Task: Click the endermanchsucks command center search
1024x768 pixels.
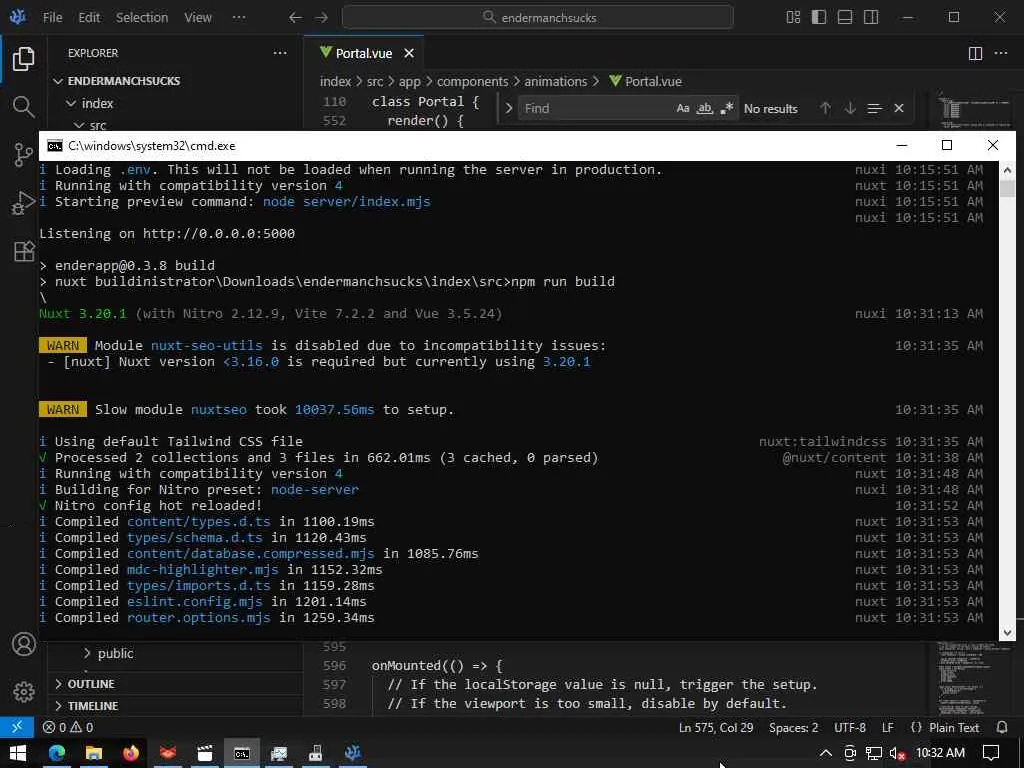Action: click(x=537, y=18)
